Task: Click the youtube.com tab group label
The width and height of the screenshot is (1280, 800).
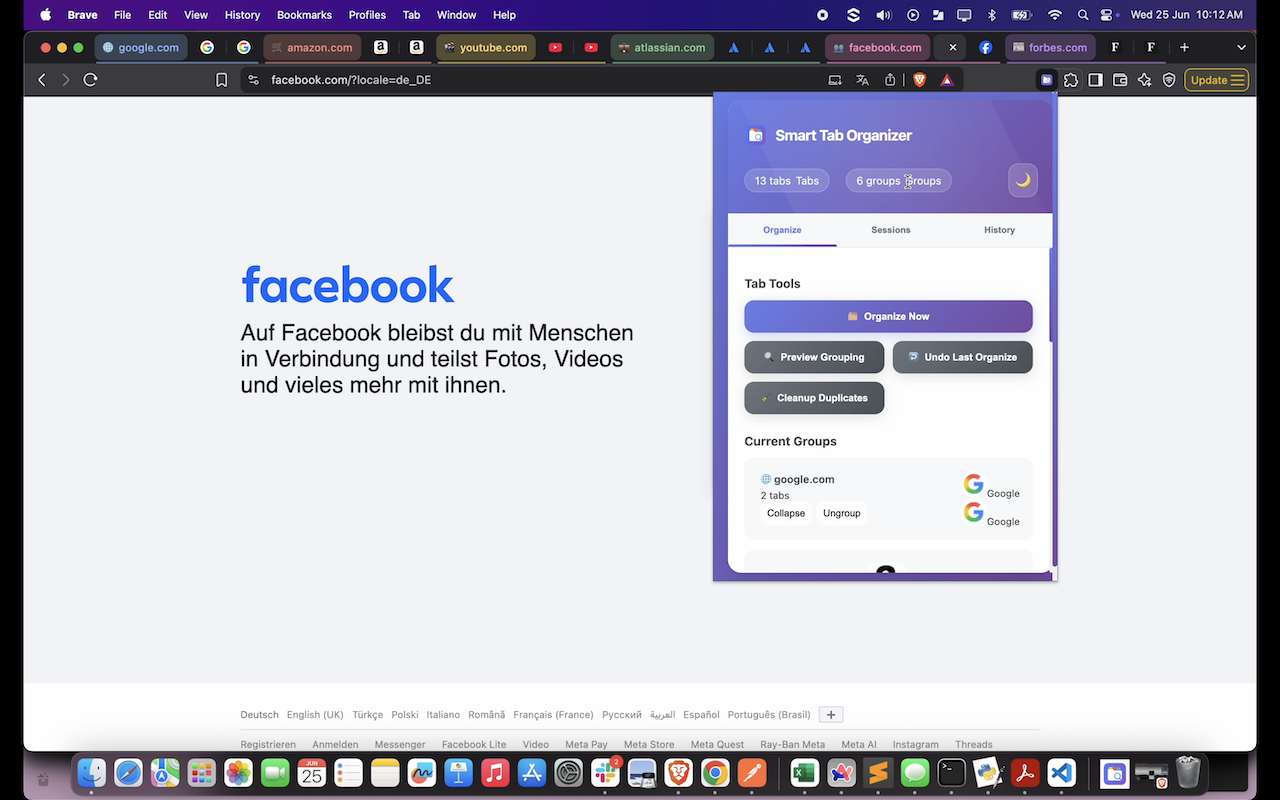Action: 485,47
